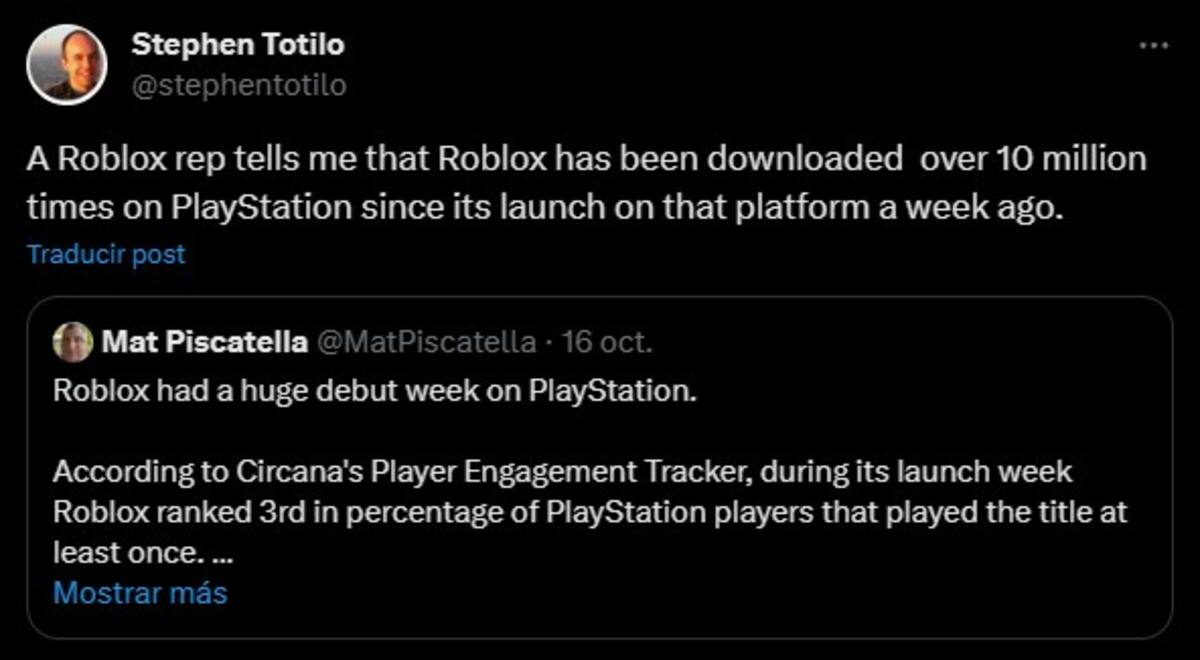Click the Stephen Totilo display name
1200x660 pixels.
click(238, 44)
